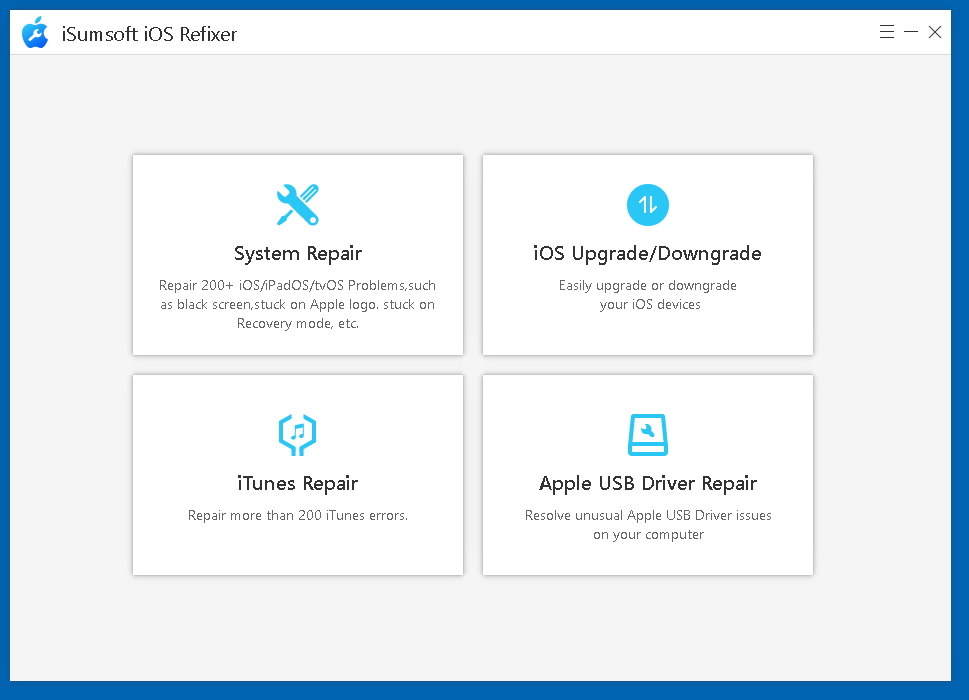Click "Easily upgrade or downgrade" description text
Screen dimensions: 969x700
pos(648,295)
